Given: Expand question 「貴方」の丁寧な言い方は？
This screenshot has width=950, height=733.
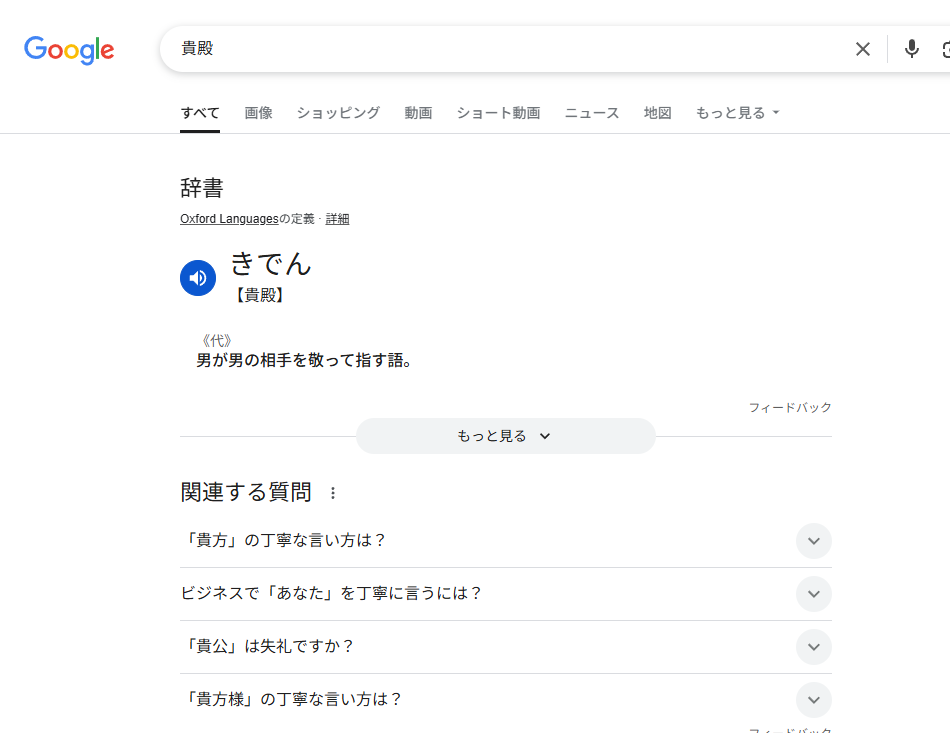Looking at the screenshot, I should 813,541.
